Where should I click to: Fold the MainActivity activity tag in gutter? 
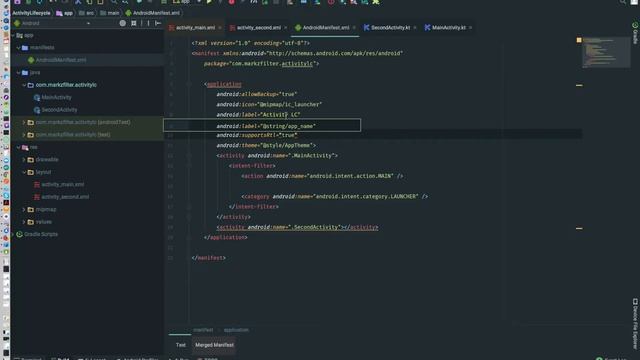[189, 156]
